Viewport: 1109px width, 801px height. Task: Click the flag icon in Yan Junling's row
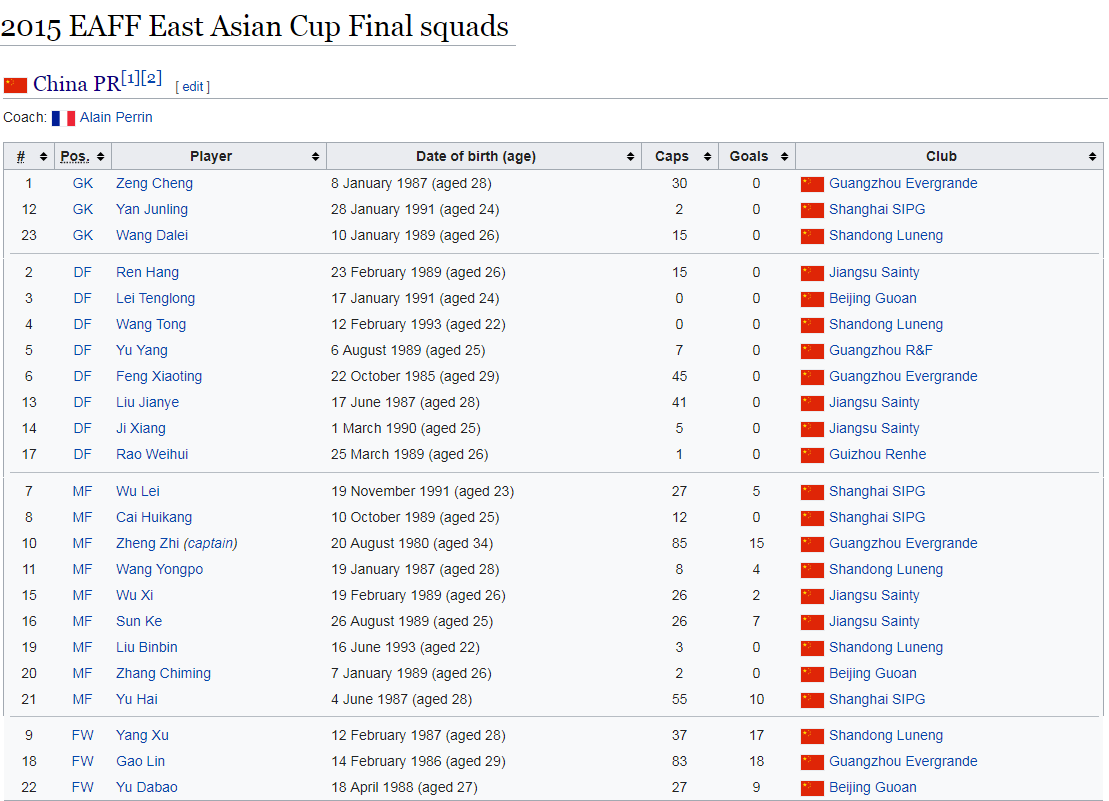click(812, 210)
